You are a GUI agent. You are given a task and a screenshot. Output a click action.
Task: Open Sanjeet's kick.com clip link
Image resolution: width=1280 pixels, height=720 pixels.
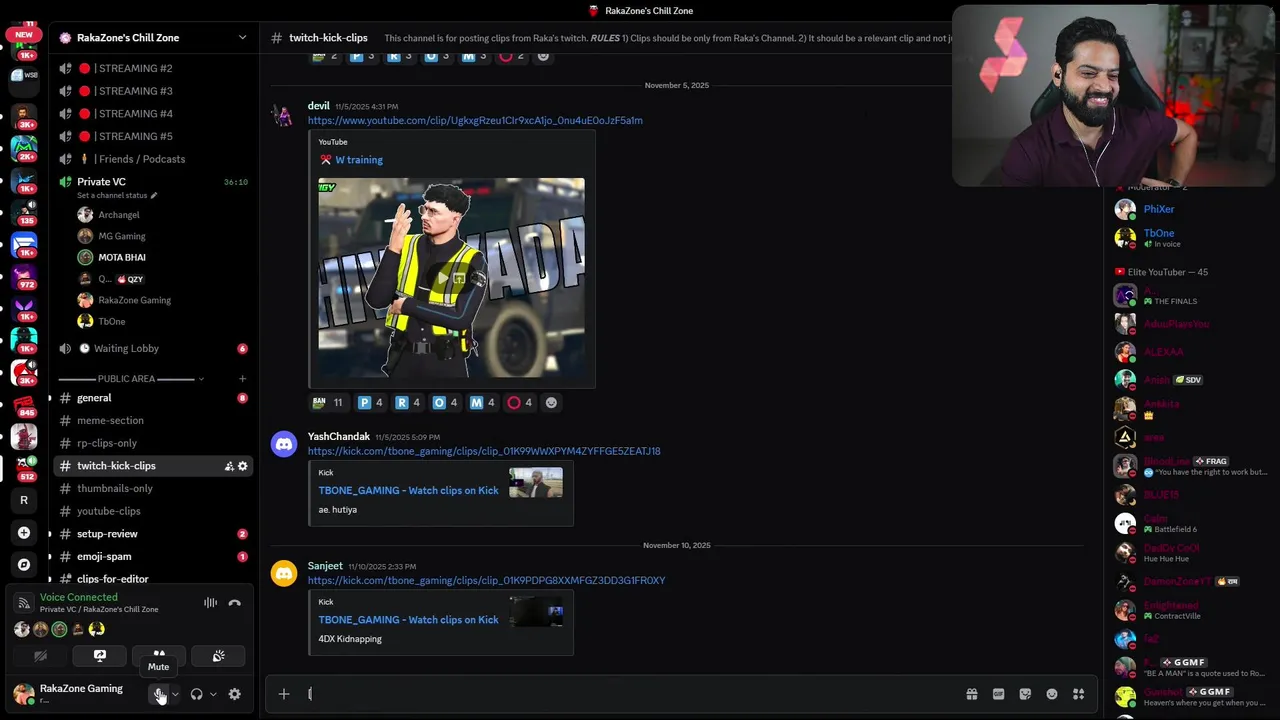[x=486, y=581]
